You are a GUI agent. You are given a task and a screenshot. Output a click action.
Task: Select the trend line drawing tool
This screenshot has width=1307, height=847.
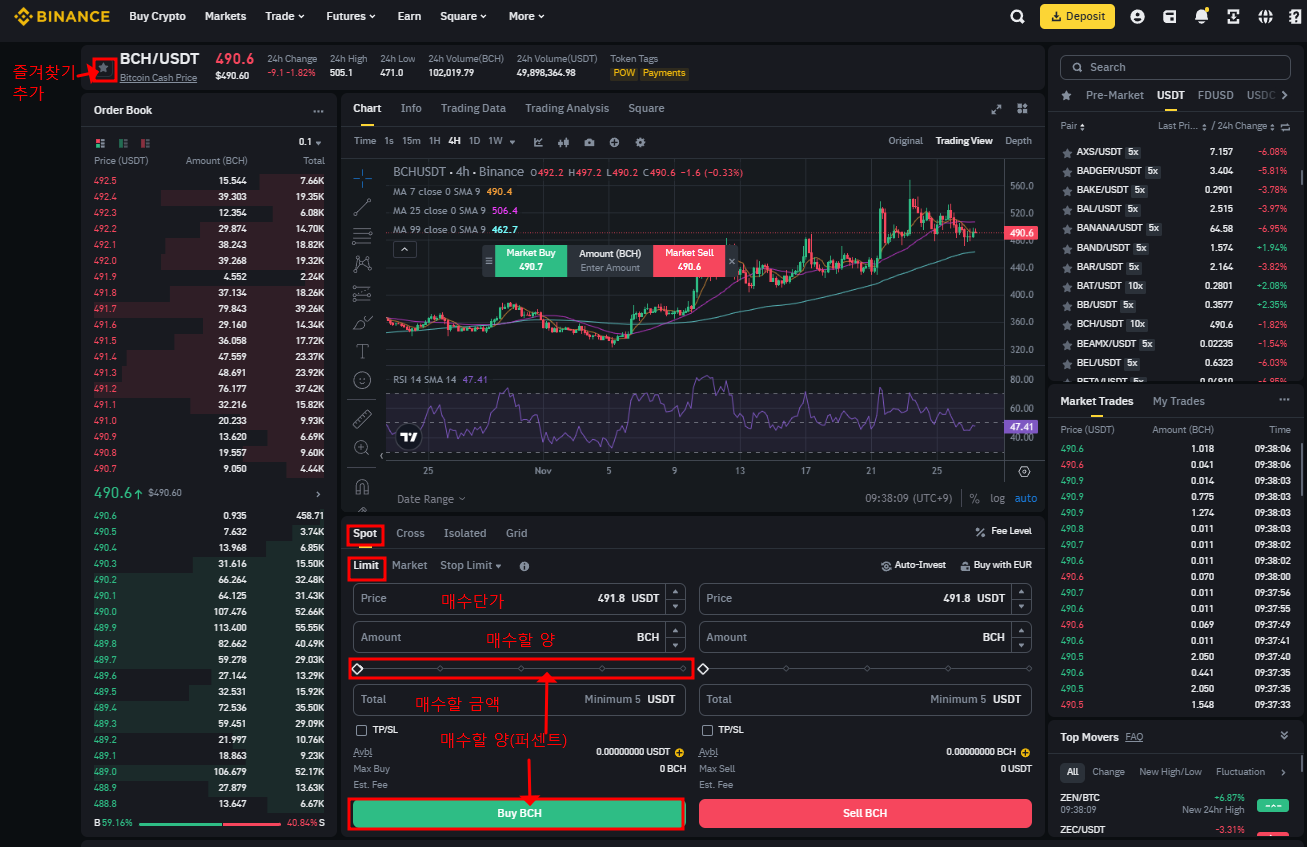362,207
